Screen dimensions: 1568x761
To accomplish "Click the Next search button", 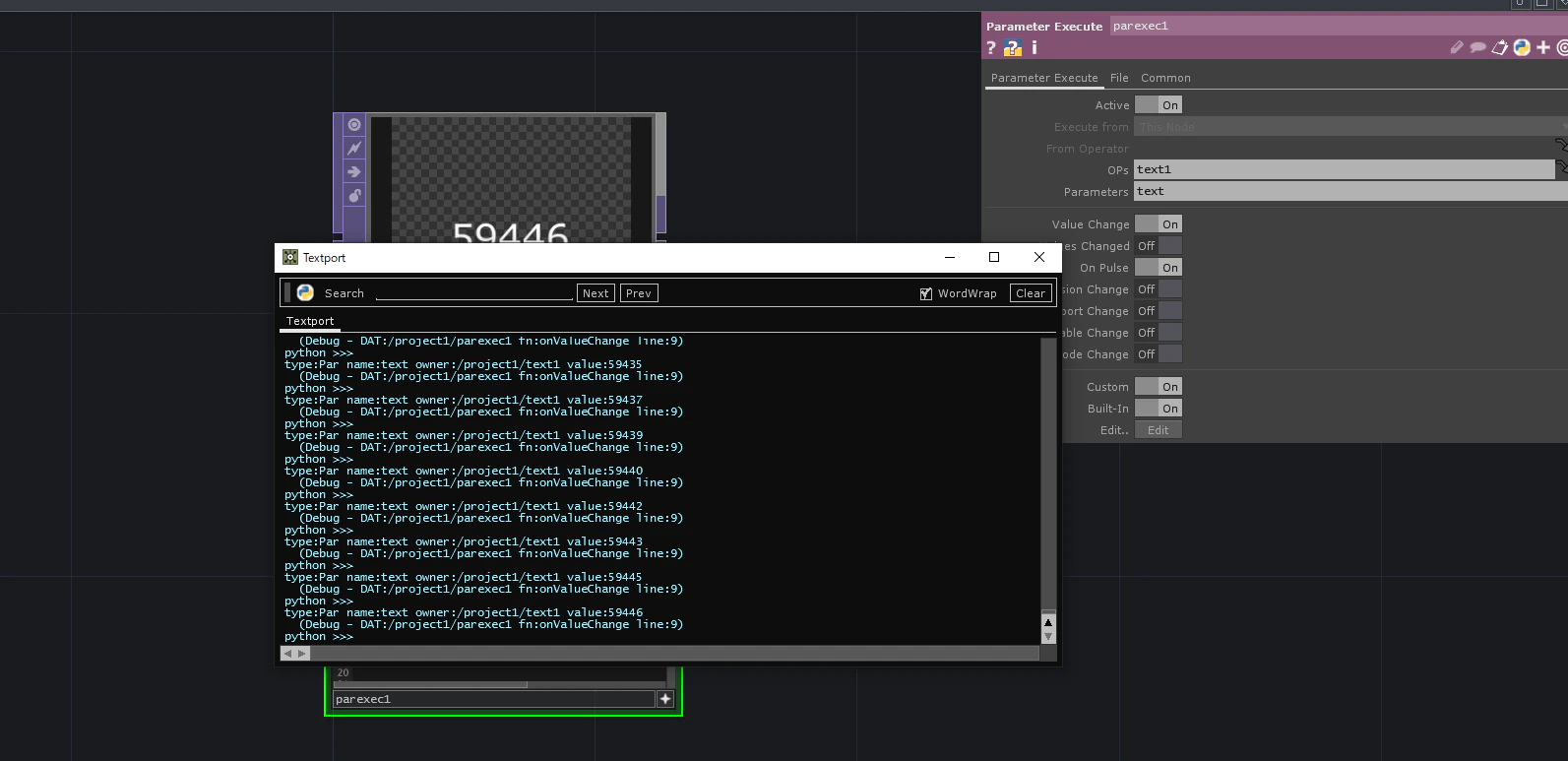I will pos(596,293).
